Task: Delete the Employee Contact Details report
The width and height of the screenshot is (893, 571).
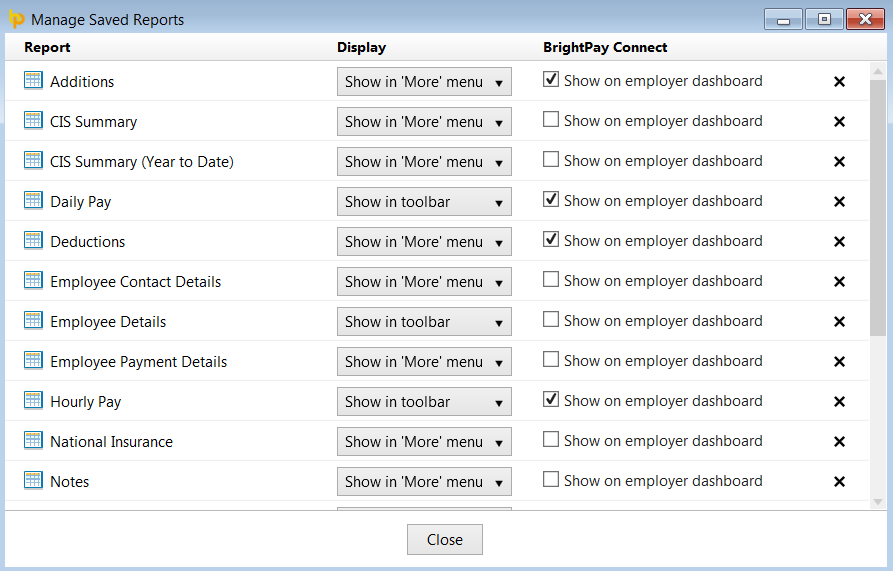Action: 839,281
